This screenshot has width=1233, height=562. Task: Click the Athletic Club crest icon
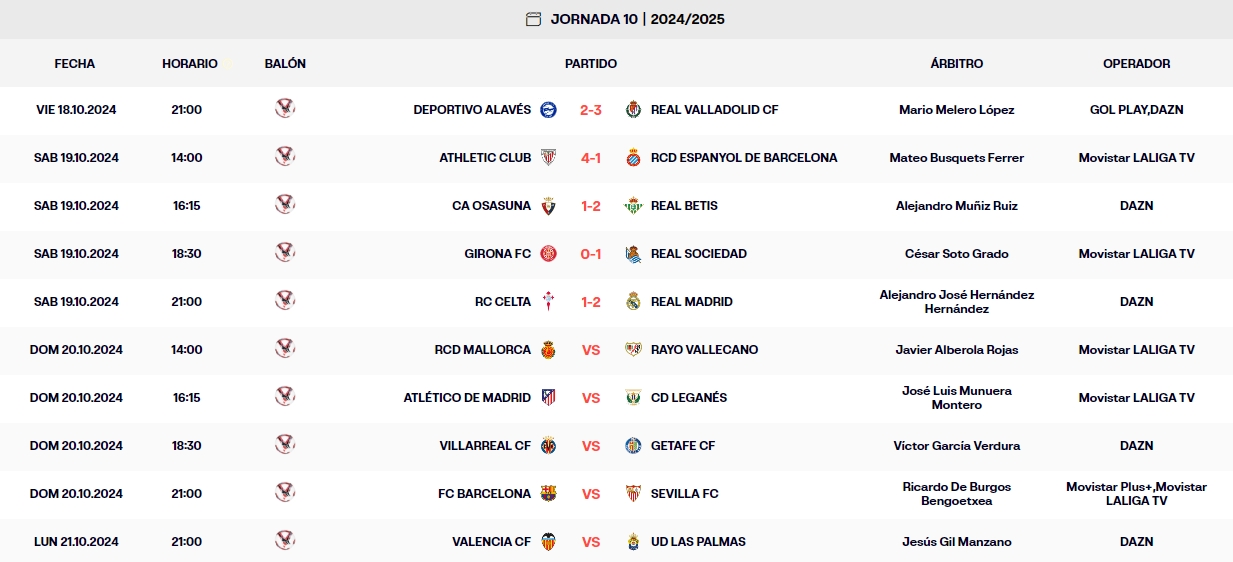pos(548,158)
